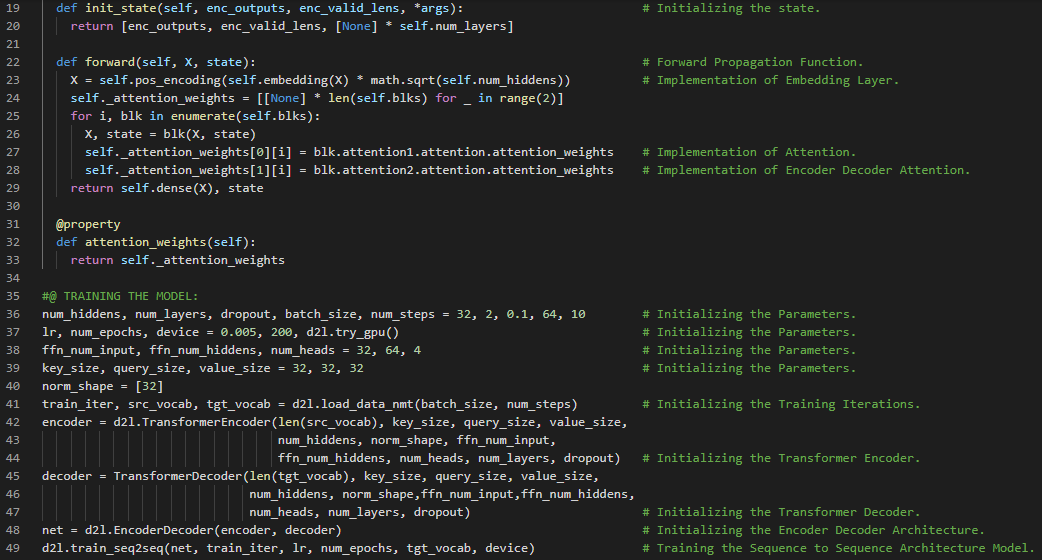Click the "Forward Propagation Function" comment
Screen dimensions: 1042x560
coord(759,62)
